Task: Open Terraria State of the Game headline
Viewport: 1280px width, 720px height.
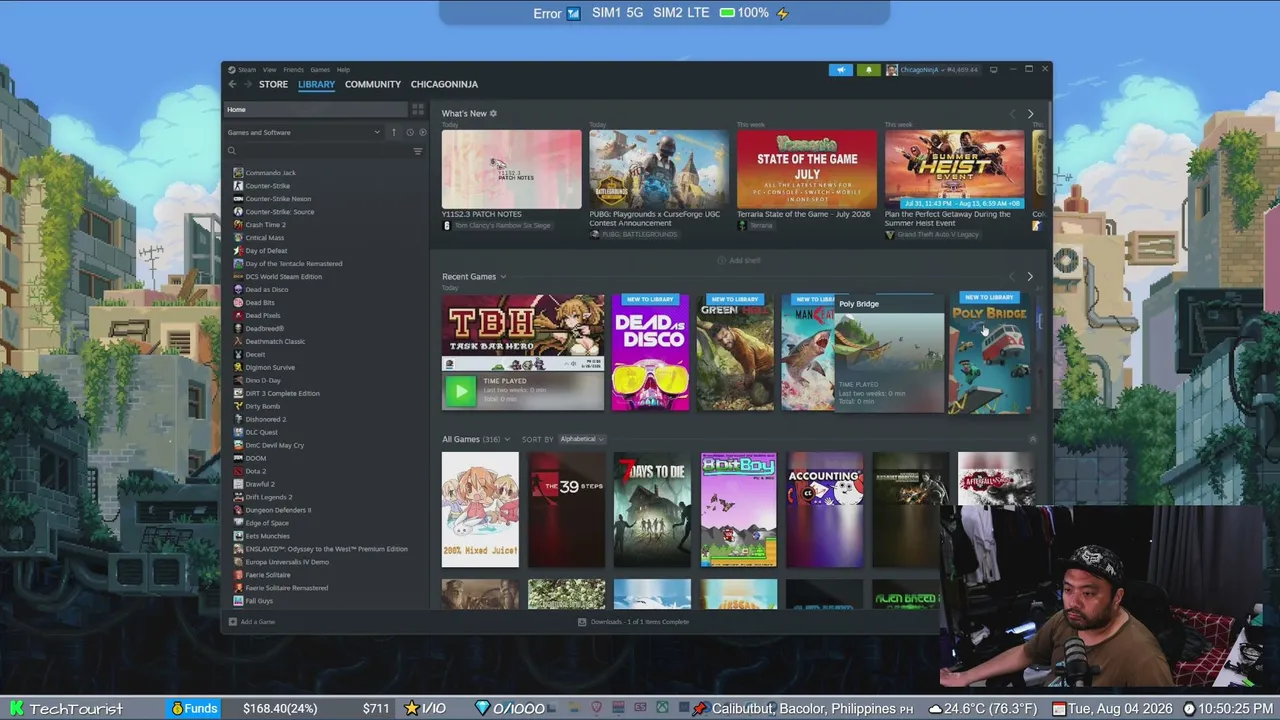Action: 804,214
